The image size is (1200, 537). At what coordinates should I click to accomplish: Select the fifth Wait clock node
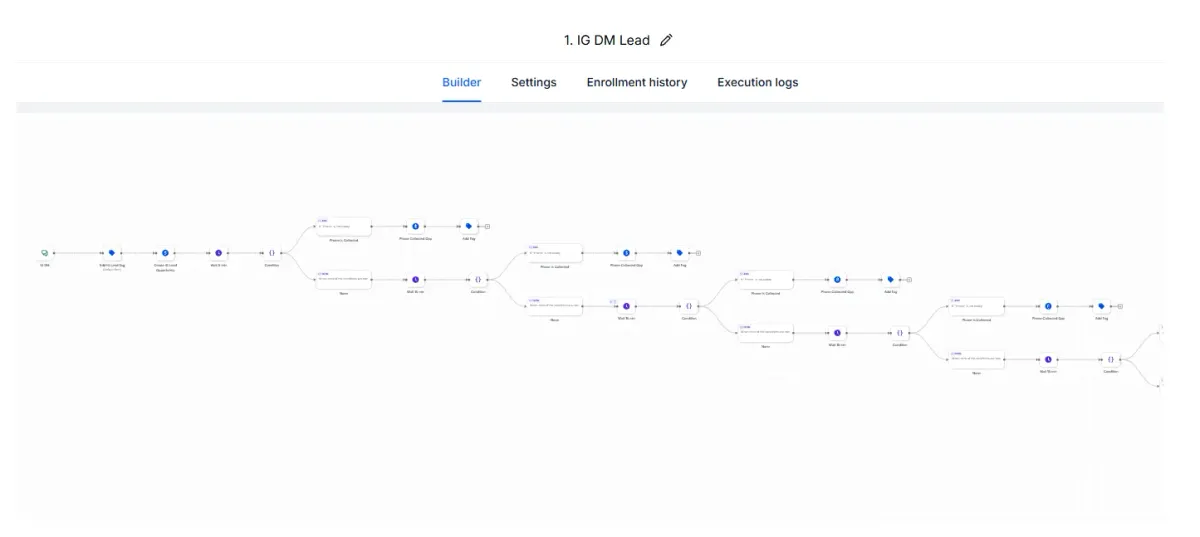pyautogui.click(x=1048, y=358)
